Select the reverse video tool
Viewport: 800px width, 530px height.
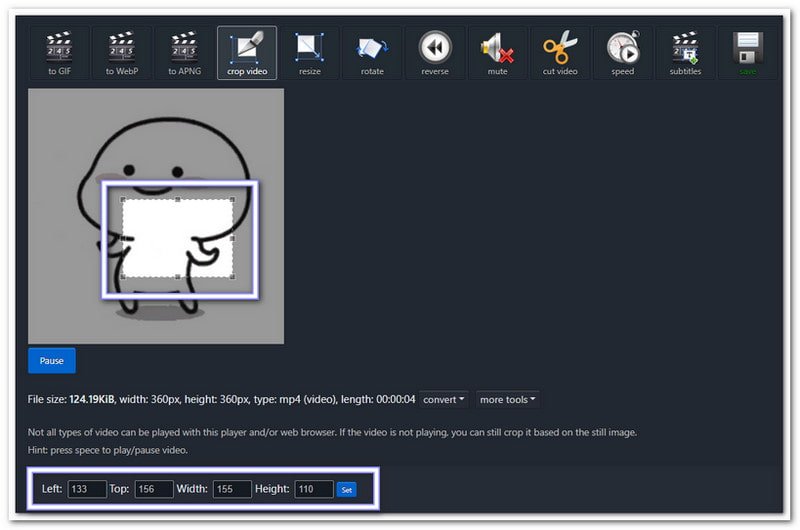(435, 53)
